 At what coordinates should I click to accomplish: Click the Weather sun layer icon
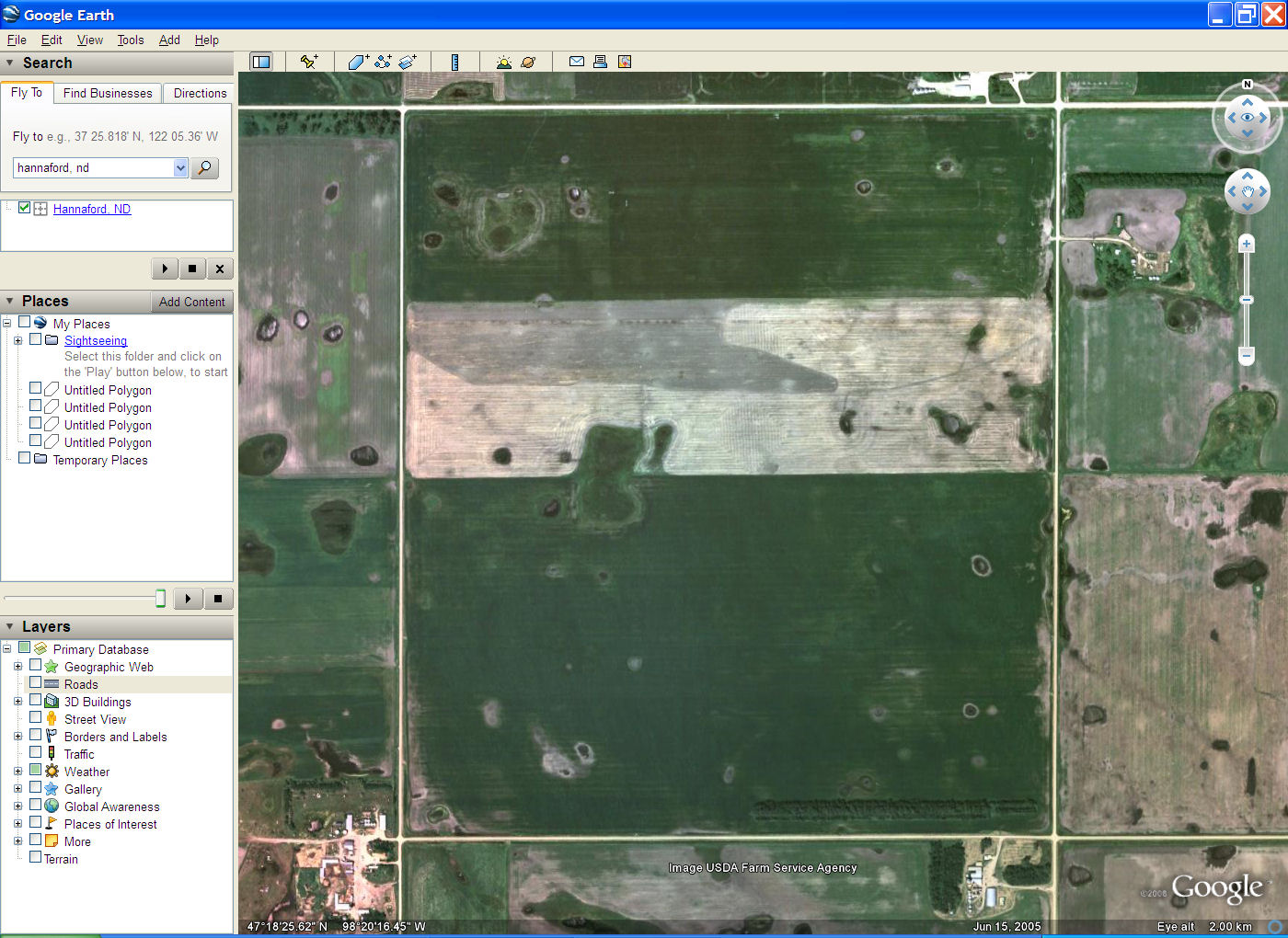(52, 771)
